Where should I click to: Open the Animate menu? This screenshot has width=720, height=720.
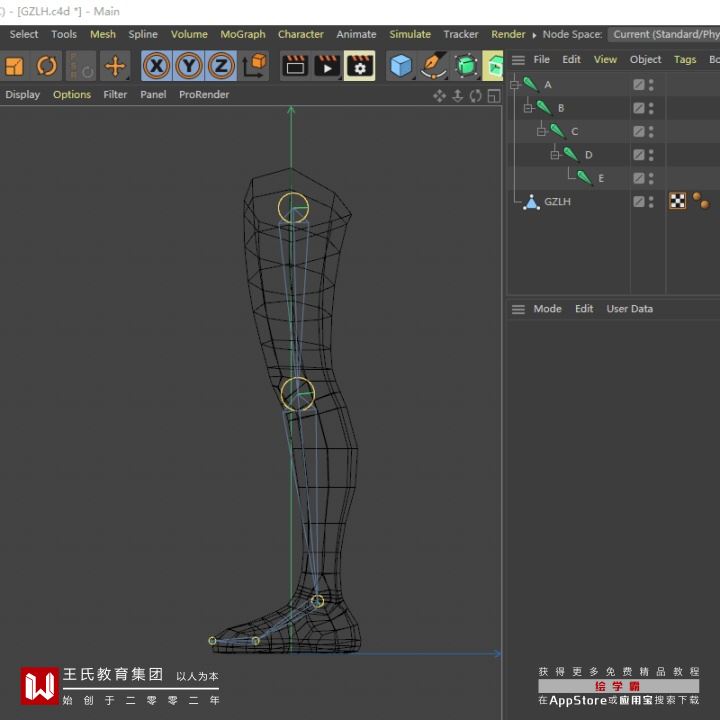tap(356, 34)
